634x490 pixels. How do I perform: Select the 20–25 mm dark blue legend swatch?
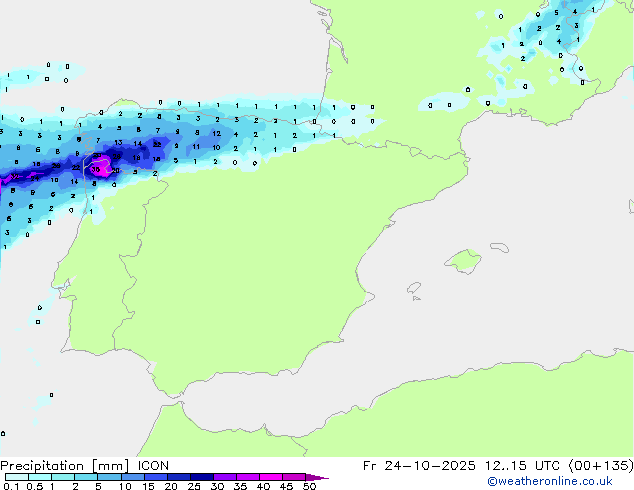179,477
